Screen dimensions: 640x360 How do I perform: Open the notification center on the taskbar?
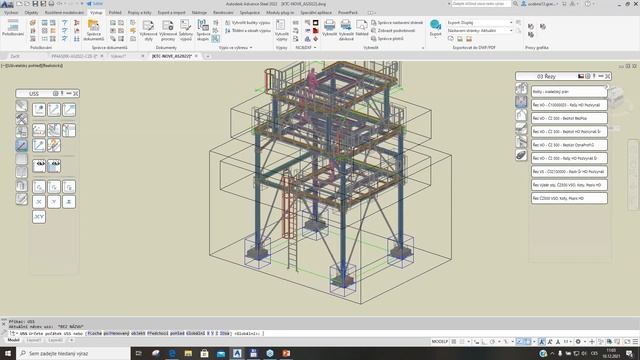point(629,353)
